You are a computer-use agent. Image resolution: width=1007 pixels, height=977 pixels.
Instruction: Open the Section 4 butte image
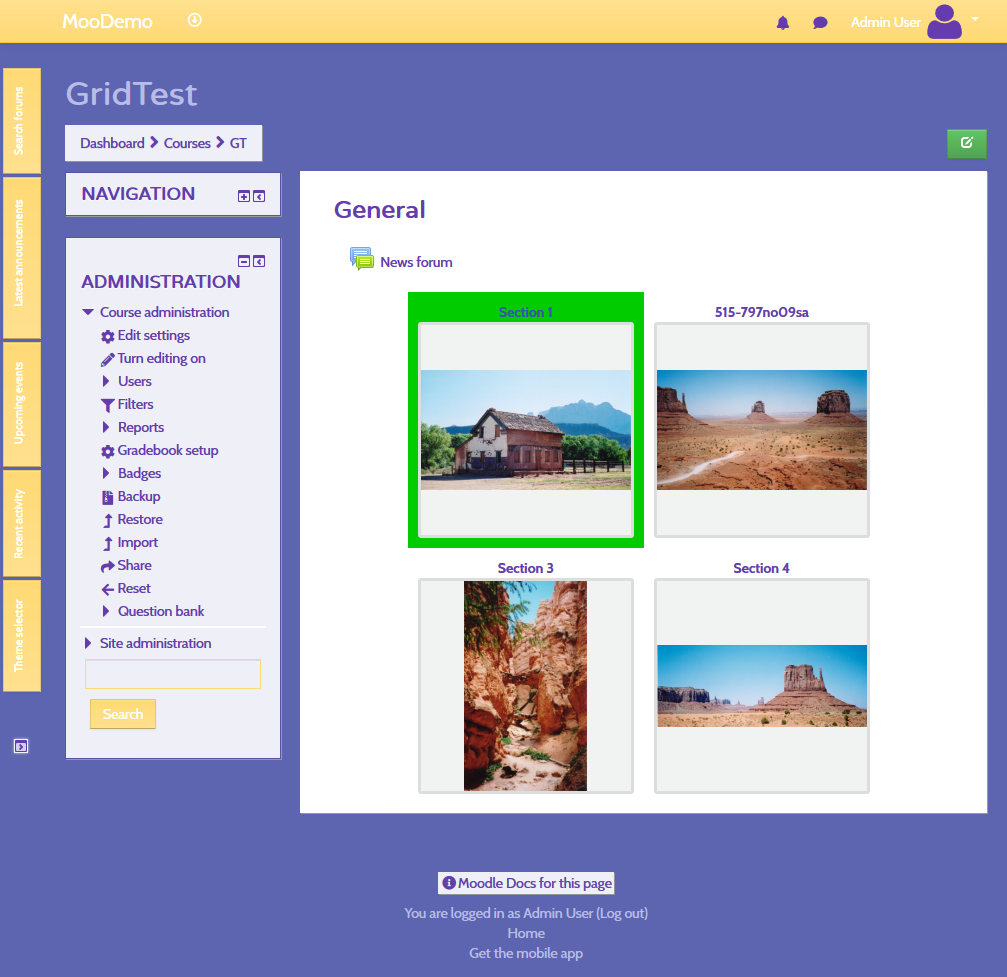click(x=762, y=686)
